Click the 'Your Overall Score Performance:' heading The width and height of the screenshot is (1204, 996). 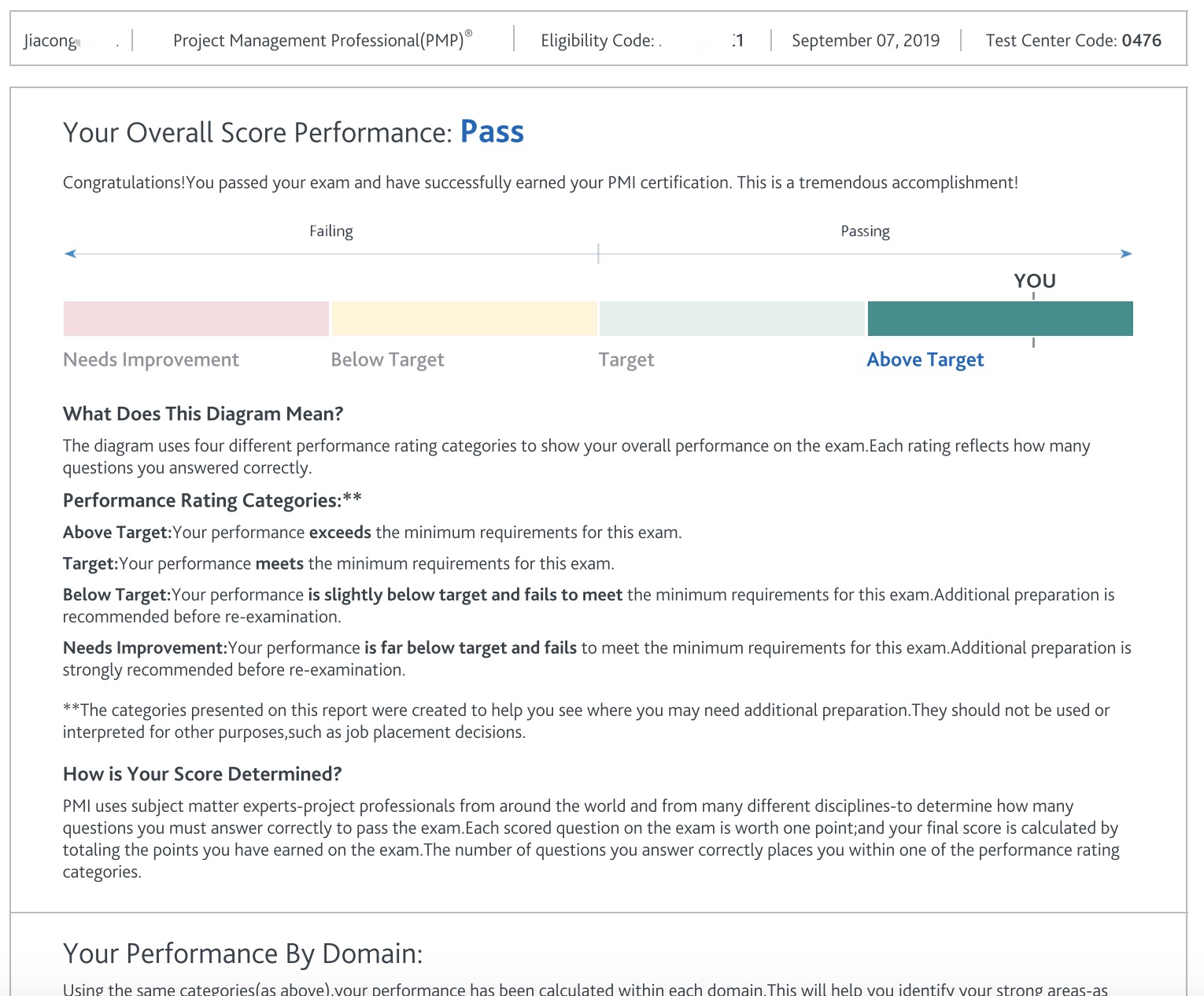tap(257, 133)
